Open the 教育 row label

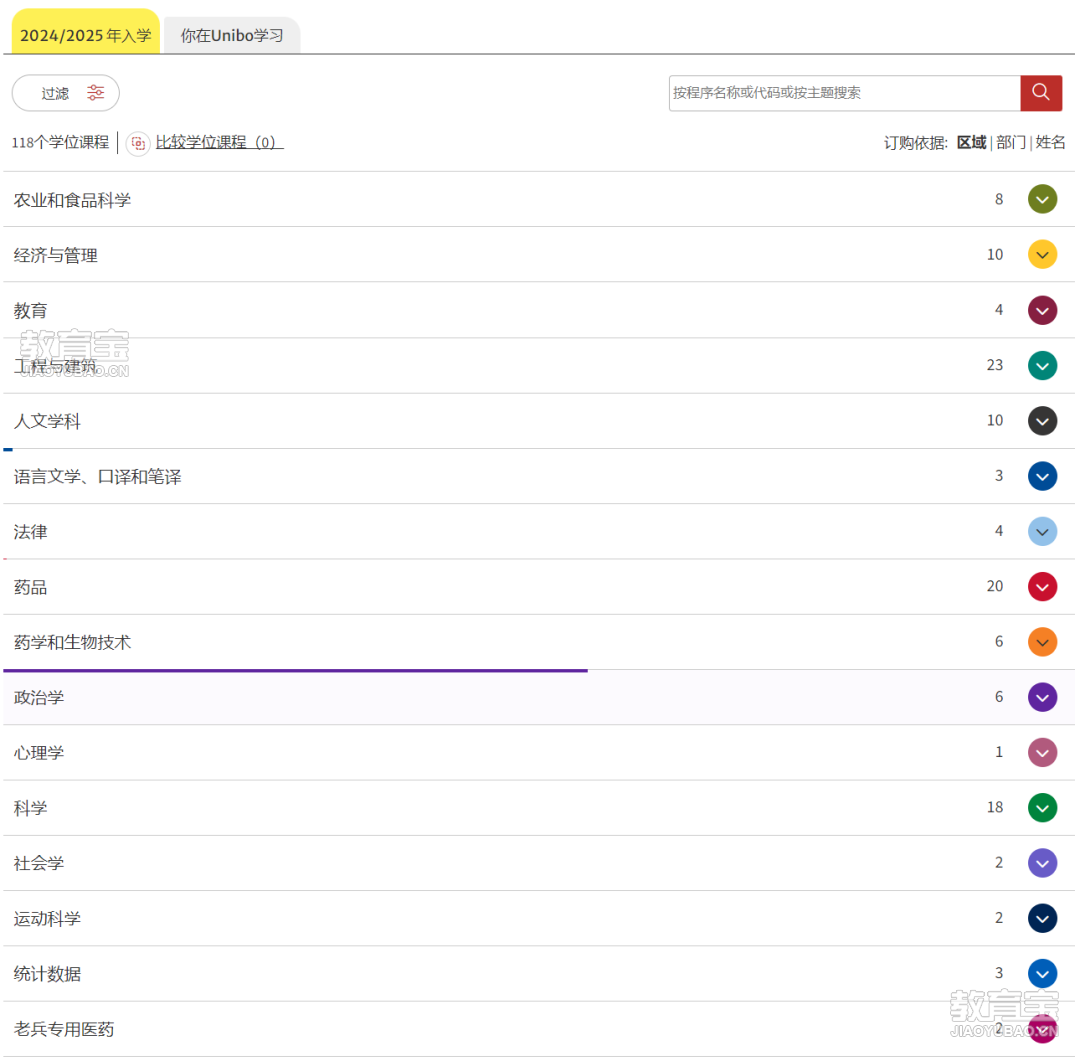tap(30, 311)
